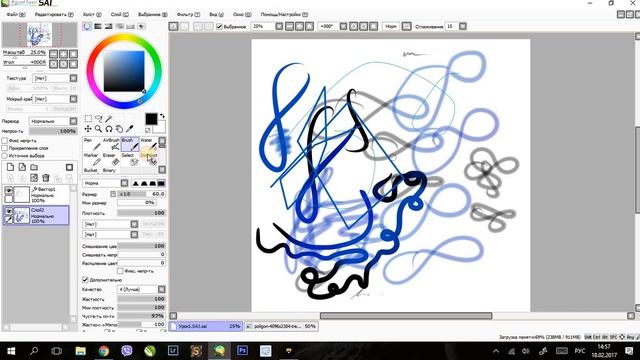Pick the magic wand tool
This screenshot has height=360, width=640.
click(109, 119)
